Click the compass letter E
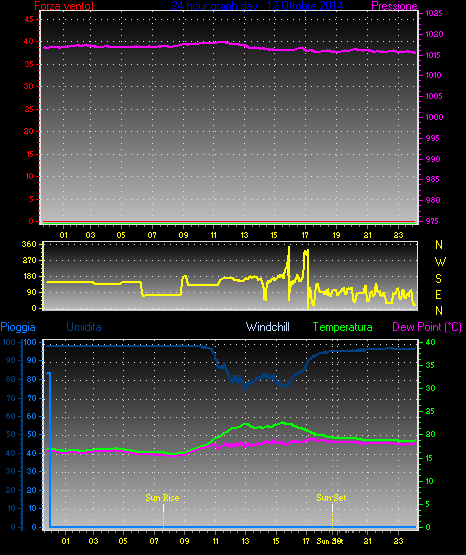Image resolution: width=466 pixels, height=555 pixels. (x=438, y=294)
